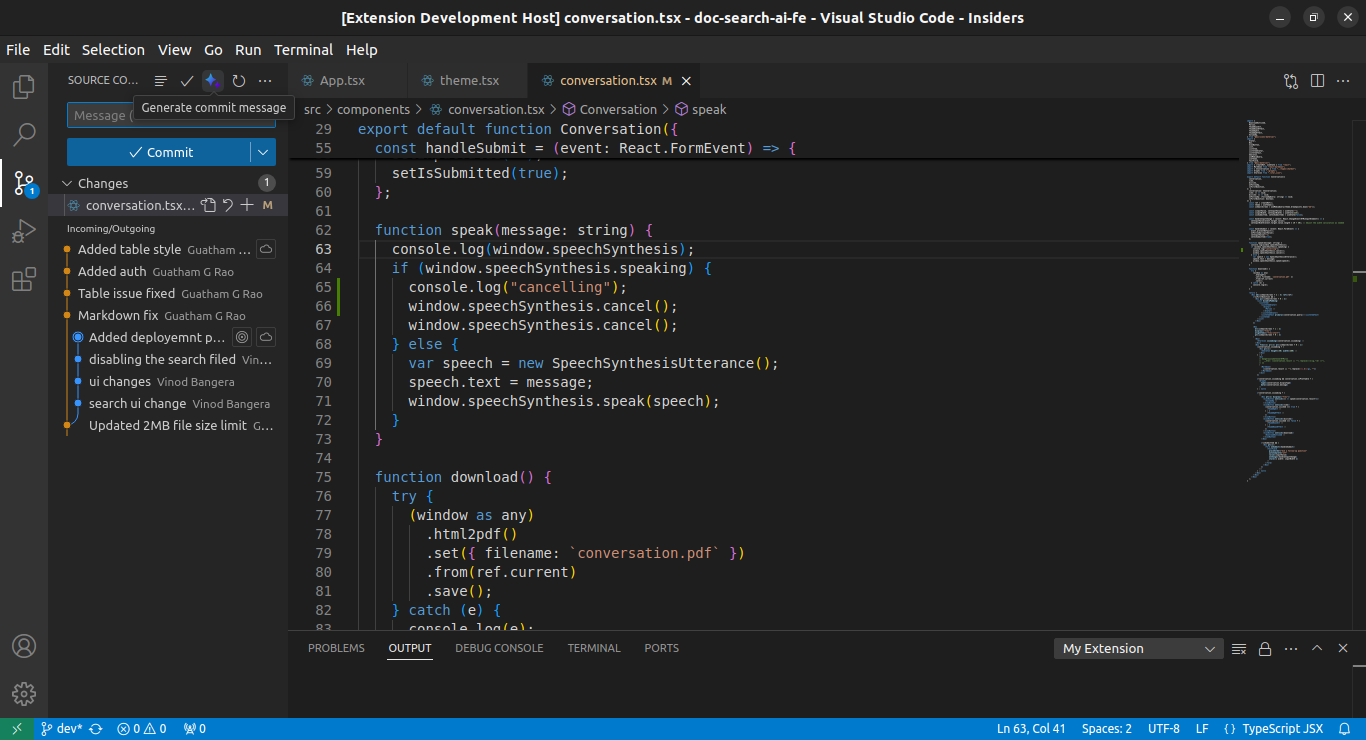Viewport: 1366px width, 740px height.
Task: Open the Terminal menu in menu bar
Action: click(303, 50)
